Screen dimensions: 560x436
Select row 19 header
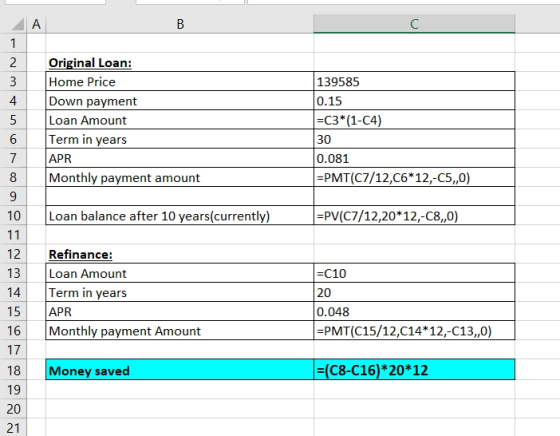(x=13, y=390)
